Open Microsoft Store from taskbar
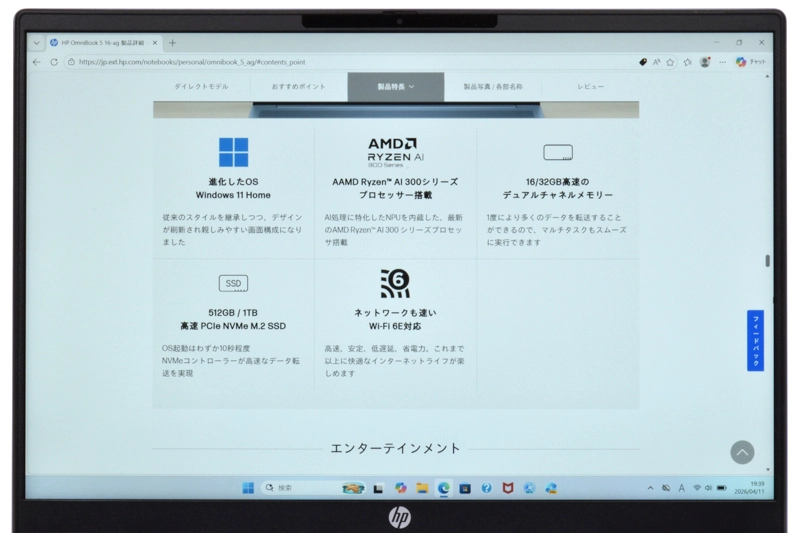The height and width of the screenshot is (533, 800). pos(465,488)
